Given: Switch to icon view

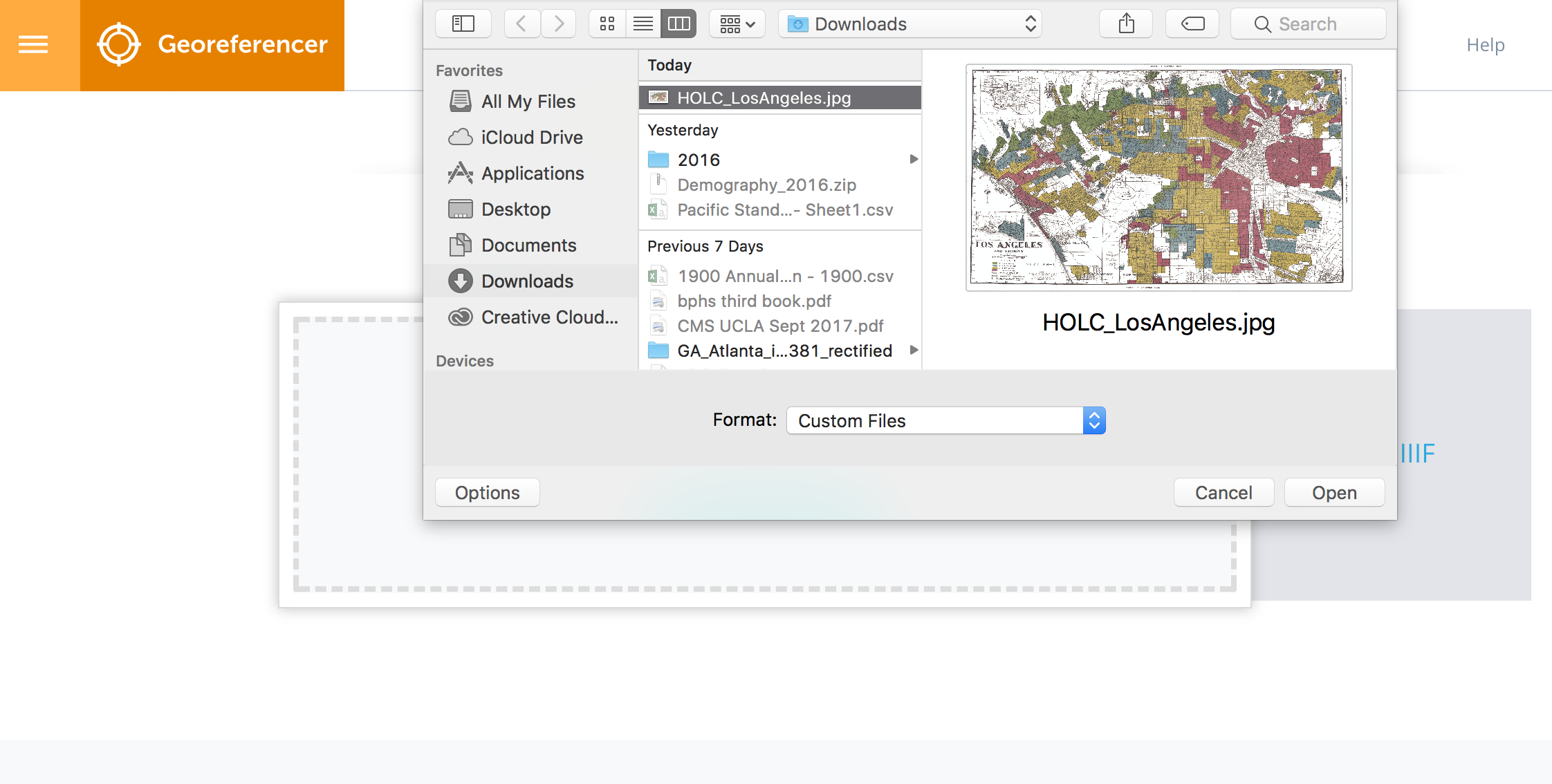Looking at the screenshot, I should pyautogui.click(x=607, y=24).
